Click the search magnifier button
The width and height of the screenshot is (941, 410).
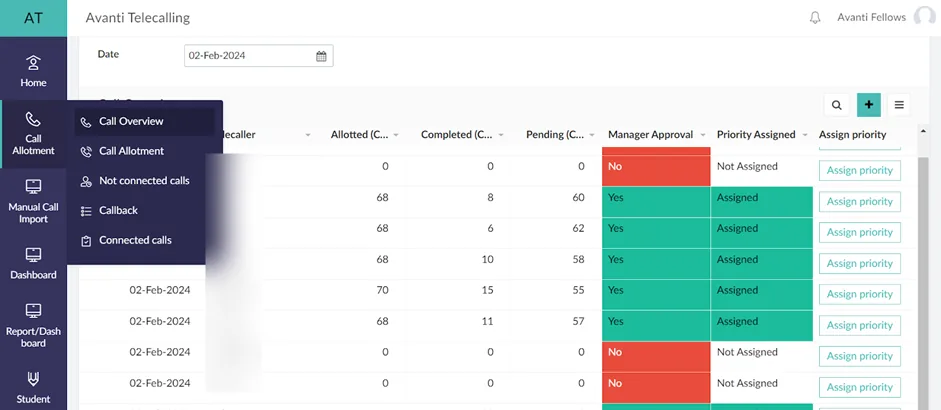pyautogui.click(x=836, y=105)
